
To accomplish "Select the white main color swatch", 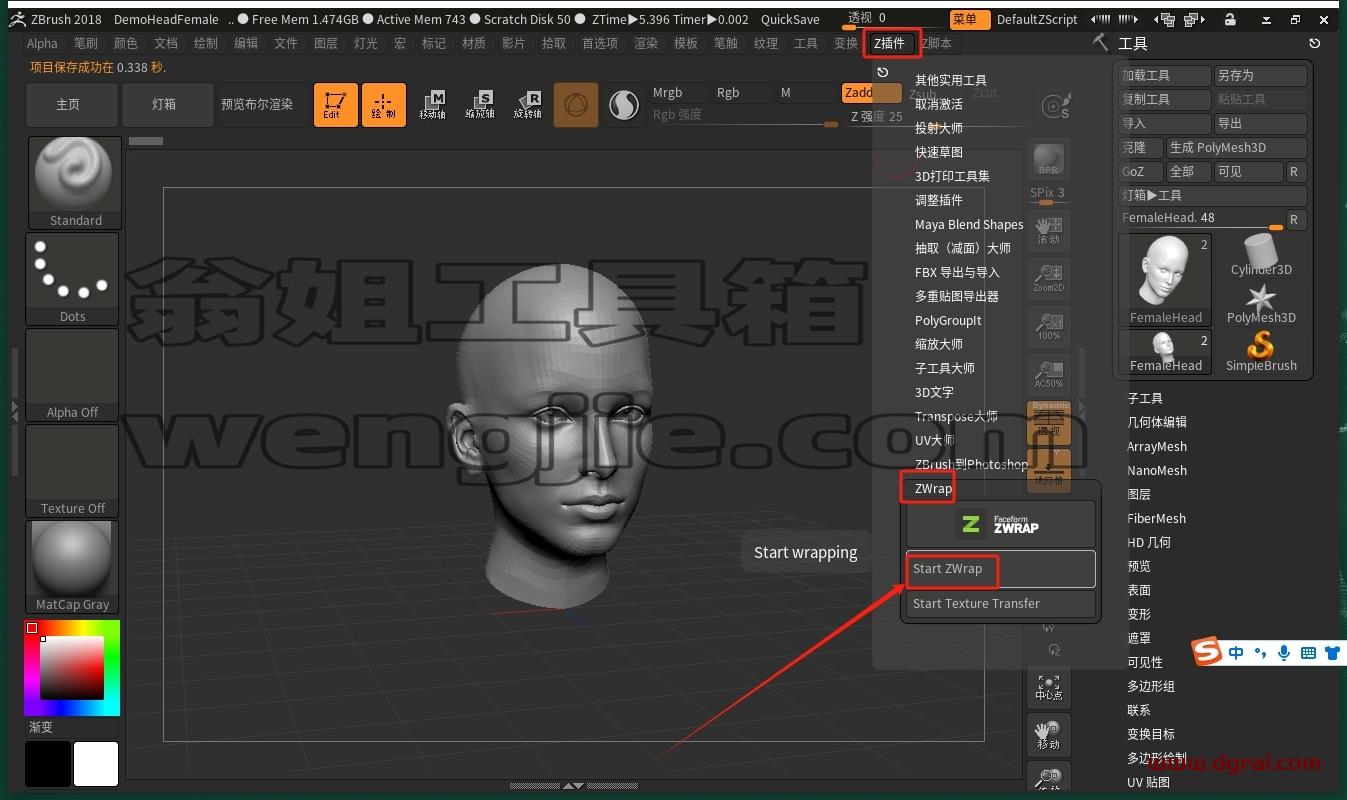I will coord(96,764).
